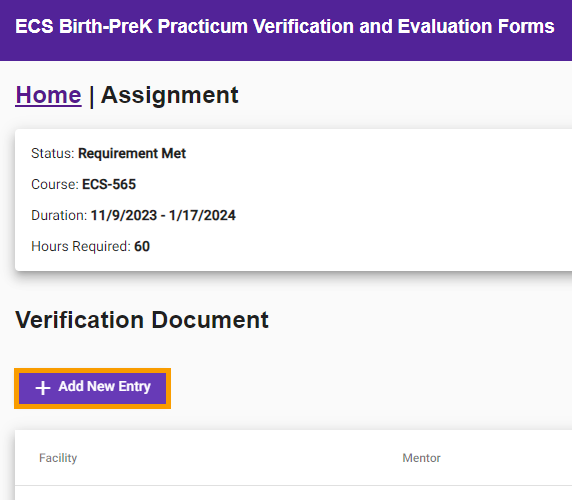572x500 pixels.
Task: Click the Course label text
Action: coord(55,185)
